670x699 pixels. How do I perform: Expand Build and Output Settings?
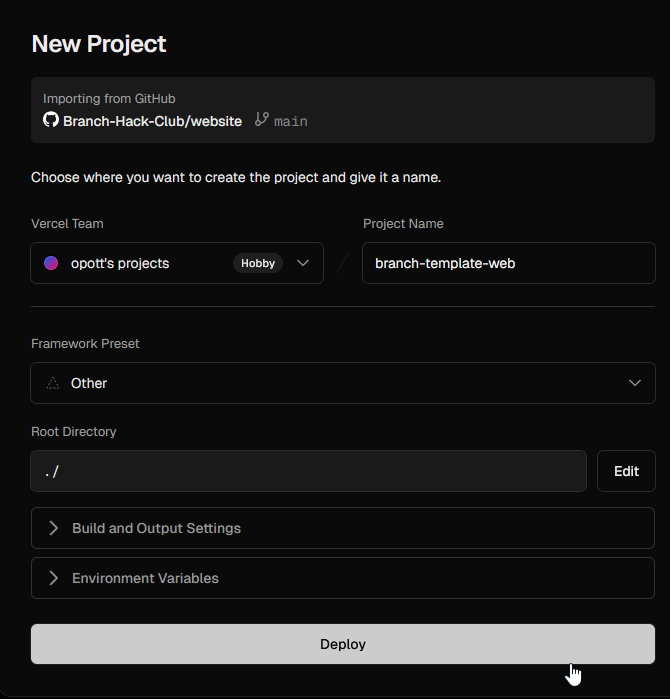(343, 528)
